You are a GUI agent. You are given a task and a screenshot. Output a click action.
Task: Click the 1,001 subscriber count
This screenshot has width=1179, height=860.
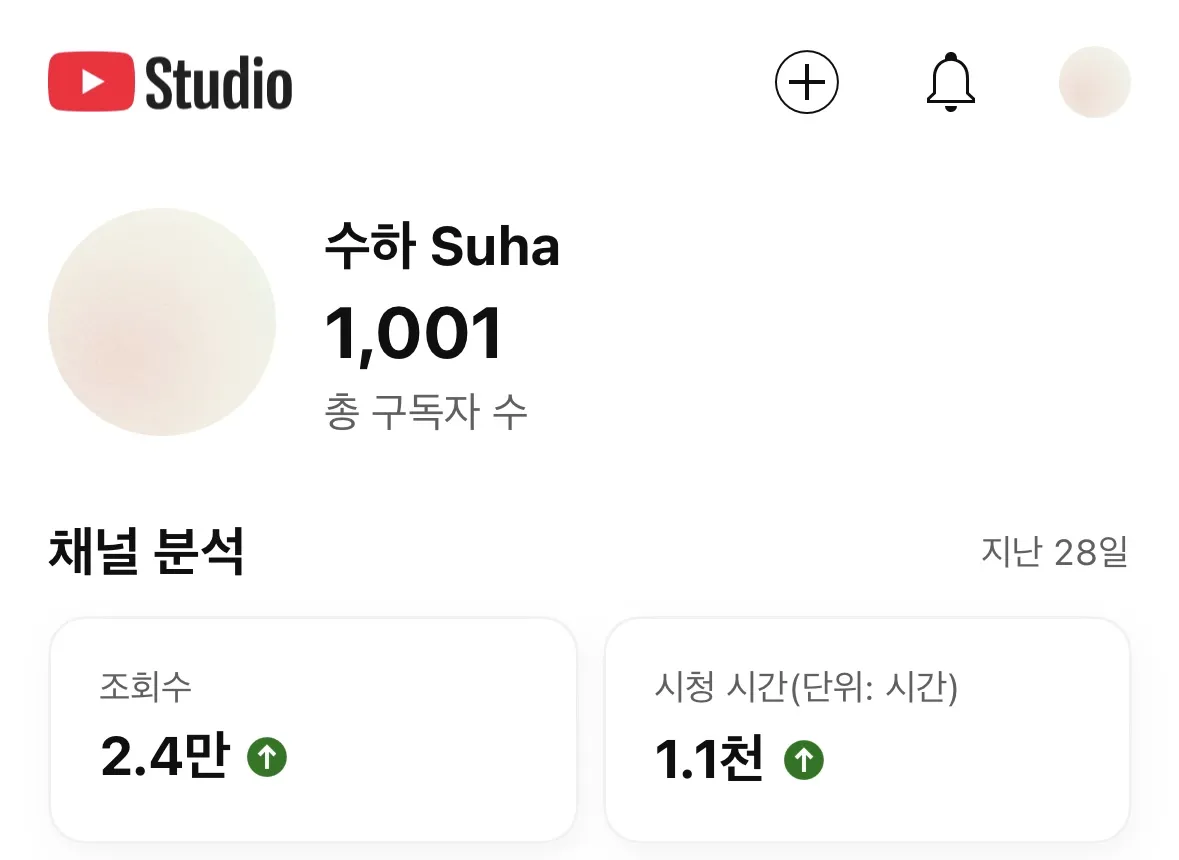(x=414, y=334)
